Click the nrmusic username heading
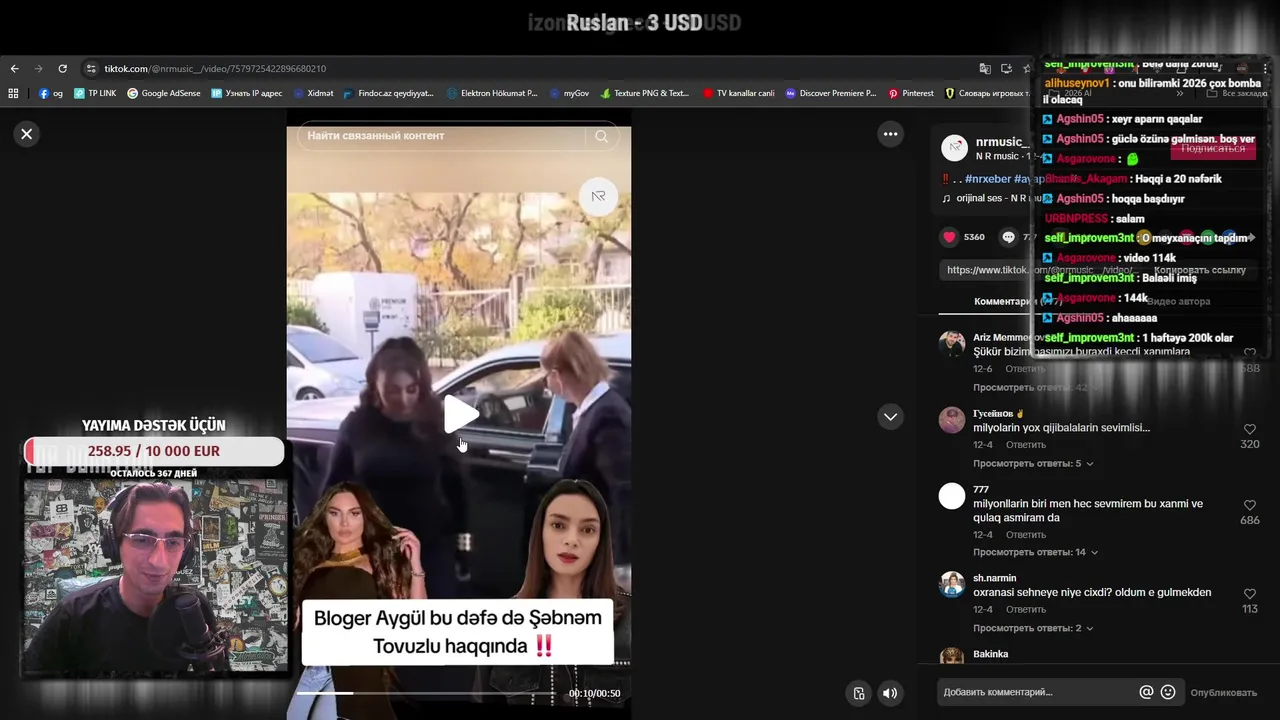 pos(1002,142)
